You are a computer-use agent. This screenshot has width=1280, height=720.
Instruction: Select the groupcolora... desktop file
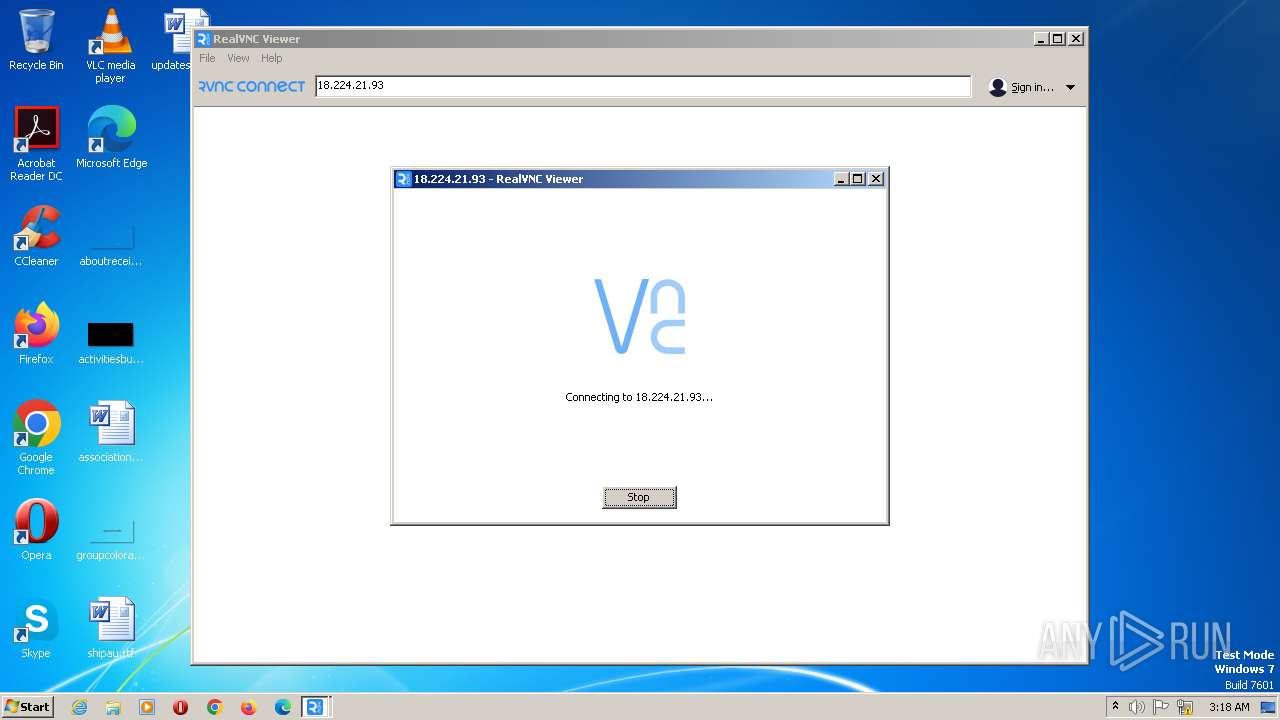coord(111,539)
